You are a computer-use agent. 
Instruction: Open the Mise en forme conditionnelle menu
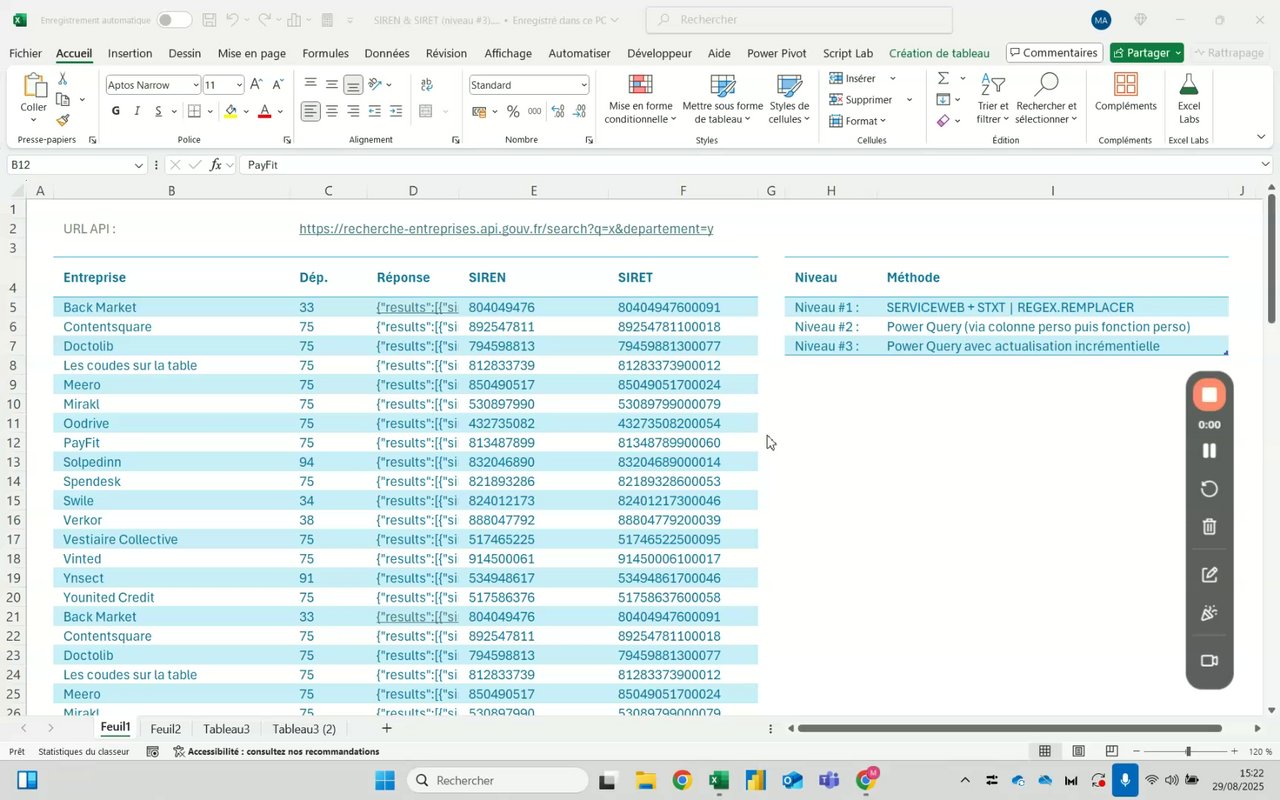[641, 98]
